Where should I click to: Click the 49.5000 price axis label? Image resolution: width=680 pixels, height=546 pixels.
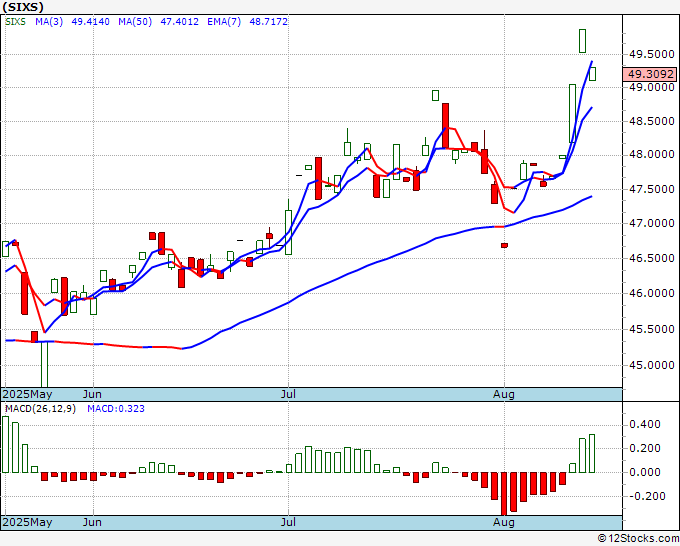click(x=652, y=54)
